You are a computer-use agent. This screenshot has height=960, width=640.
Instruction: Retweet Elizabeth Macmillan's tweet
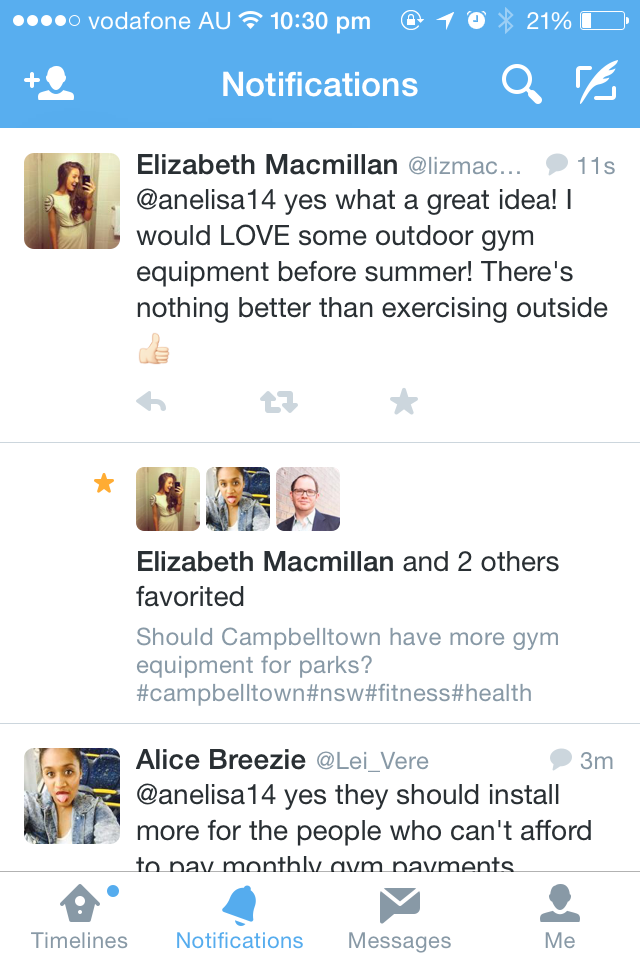coord(278,402)
